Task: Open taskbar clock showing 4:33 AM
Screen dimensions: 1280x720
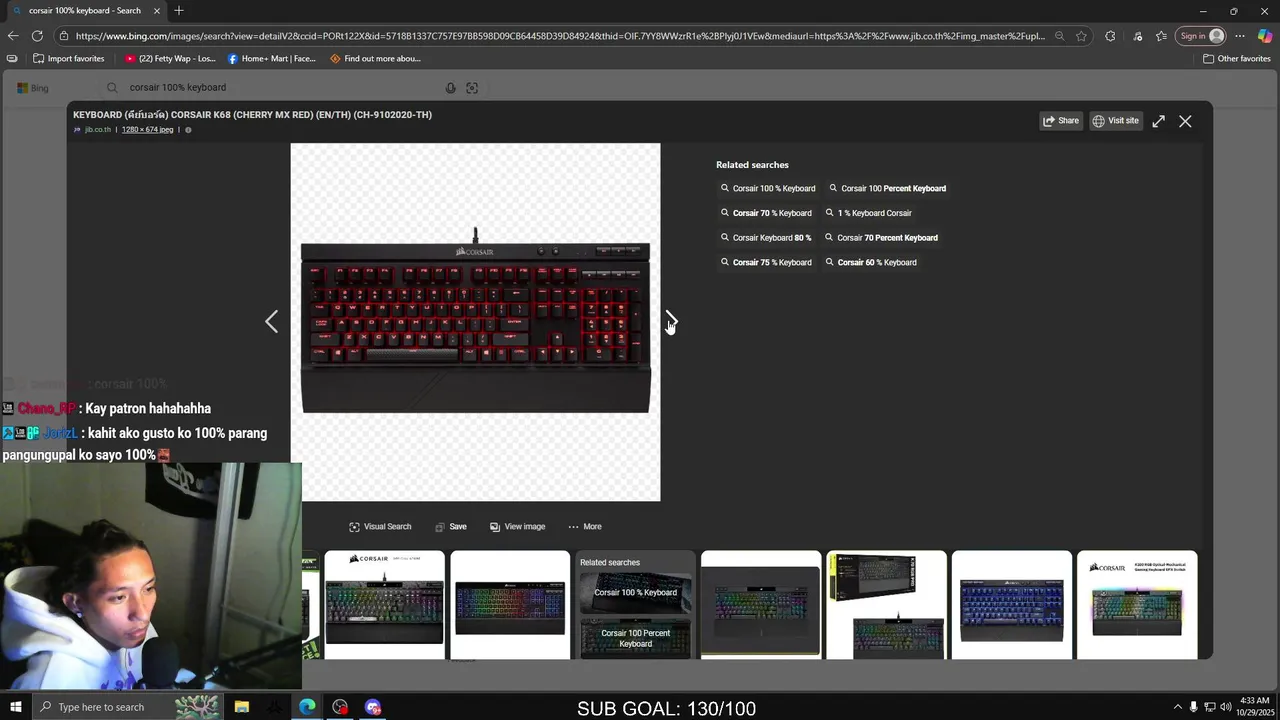Action: pos(1255,707)
